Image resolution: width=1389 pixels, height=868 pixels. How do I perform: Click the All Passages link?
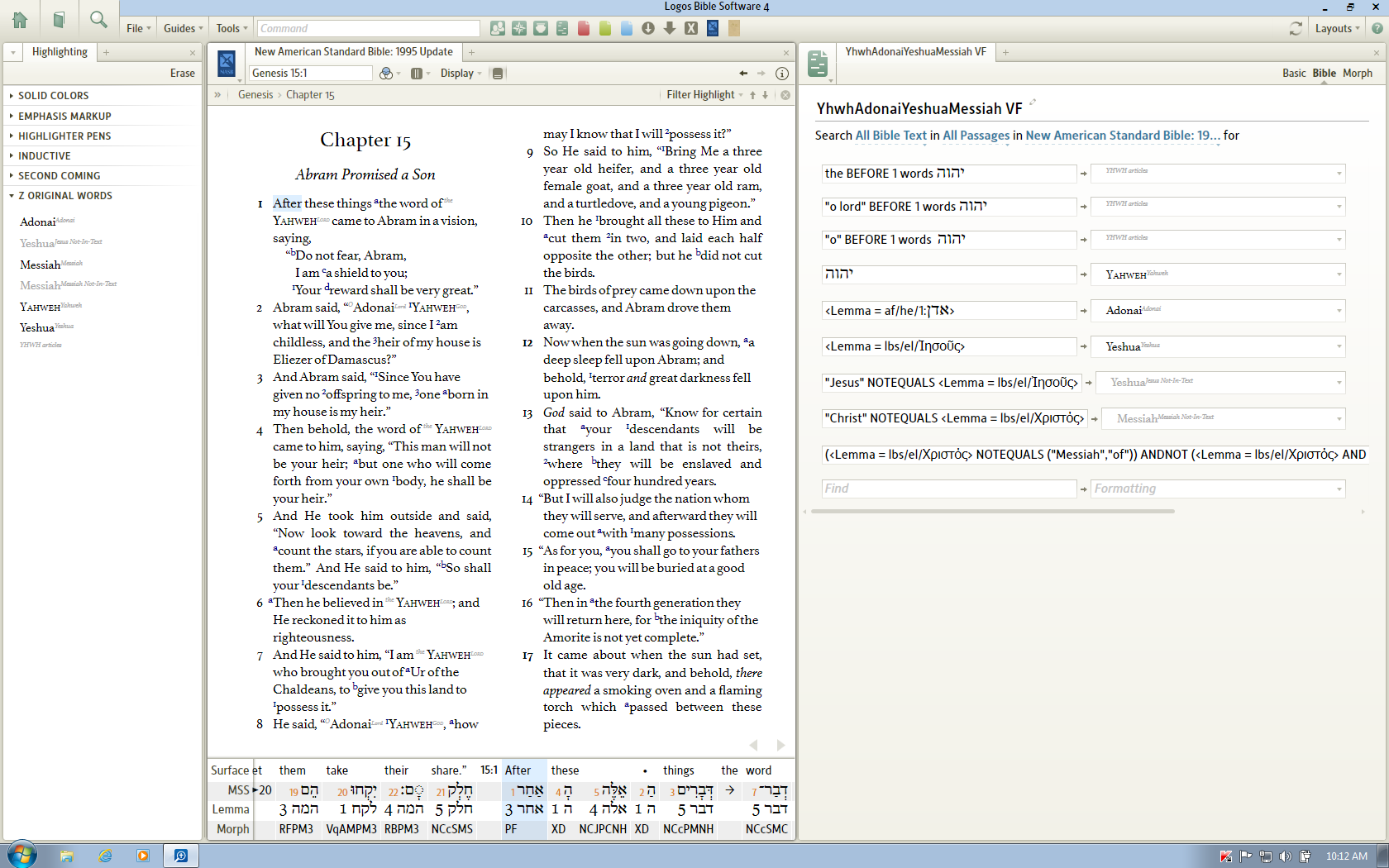coord(976,136)
